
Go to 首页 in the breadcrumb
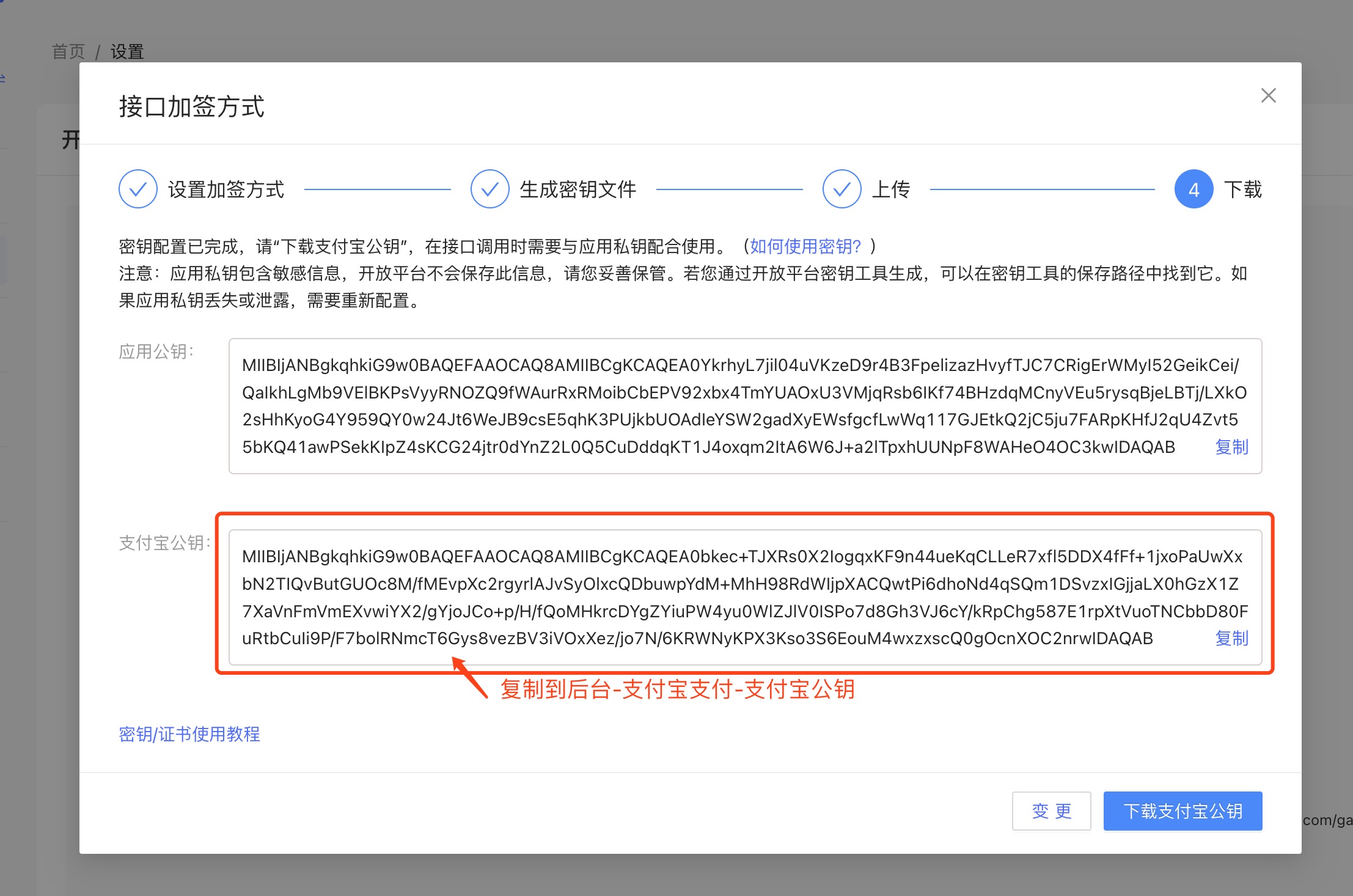pos(68,51)
